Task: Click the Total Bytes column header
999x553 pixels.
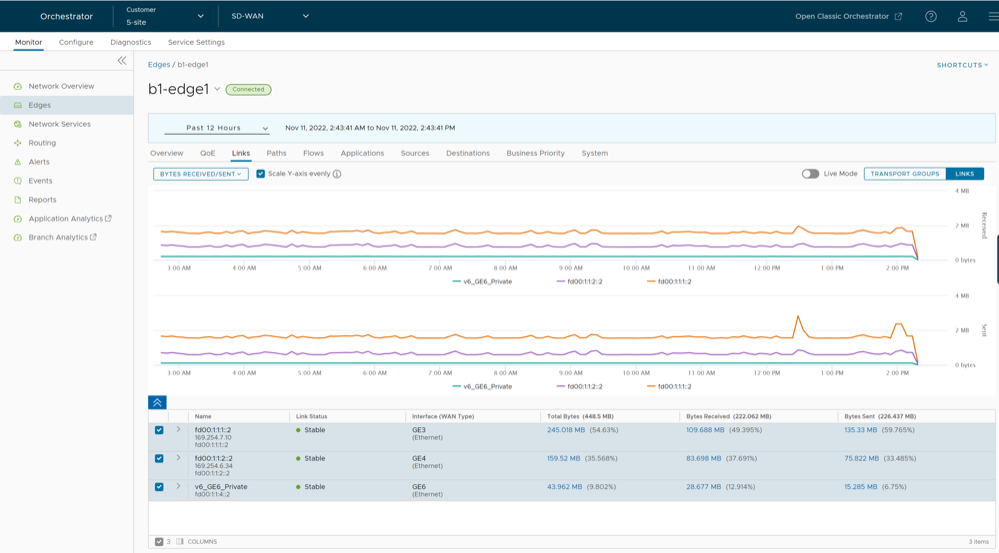Action: pyautogui.click(x=580, y=416)
